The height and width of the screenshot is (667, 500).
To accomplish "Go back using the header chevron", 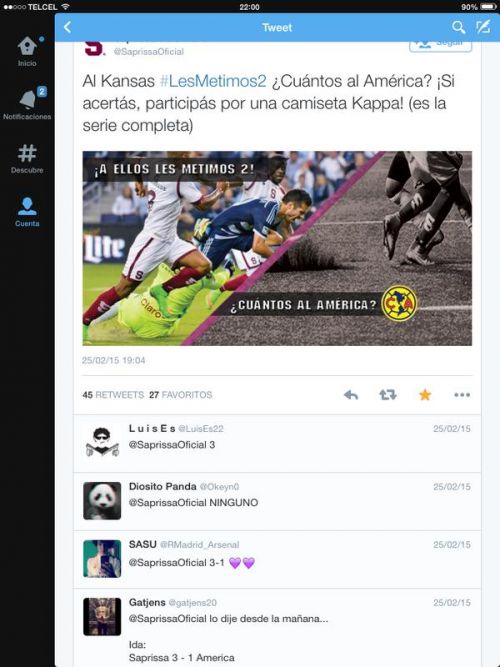I will (x=67, y=27).
